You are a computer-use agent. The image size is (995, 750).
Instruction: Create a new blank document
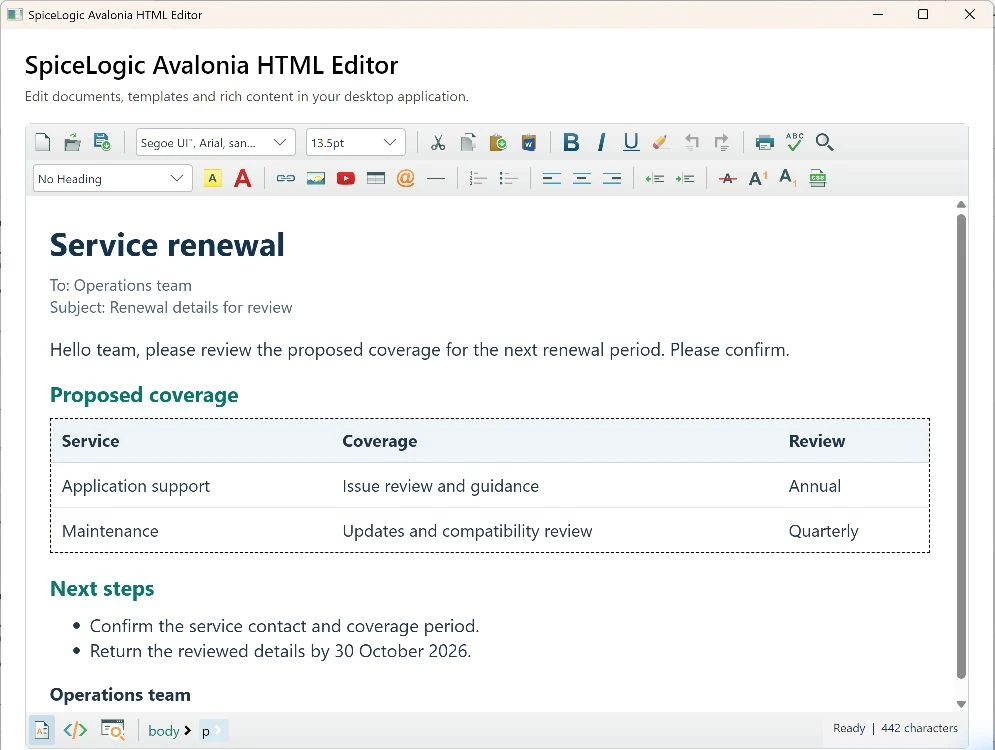pyautogui.click(x=43, y=142)
